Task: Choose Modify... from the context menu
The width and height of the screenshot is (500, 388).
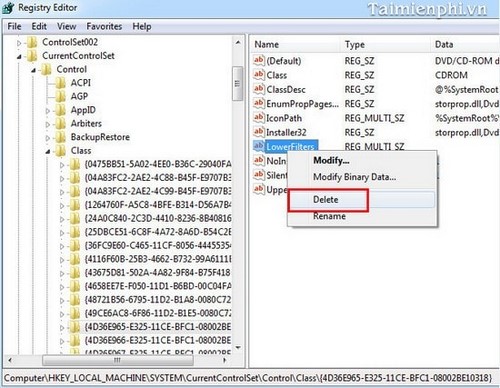Action: pyautogui.click(x=362, y=161)
